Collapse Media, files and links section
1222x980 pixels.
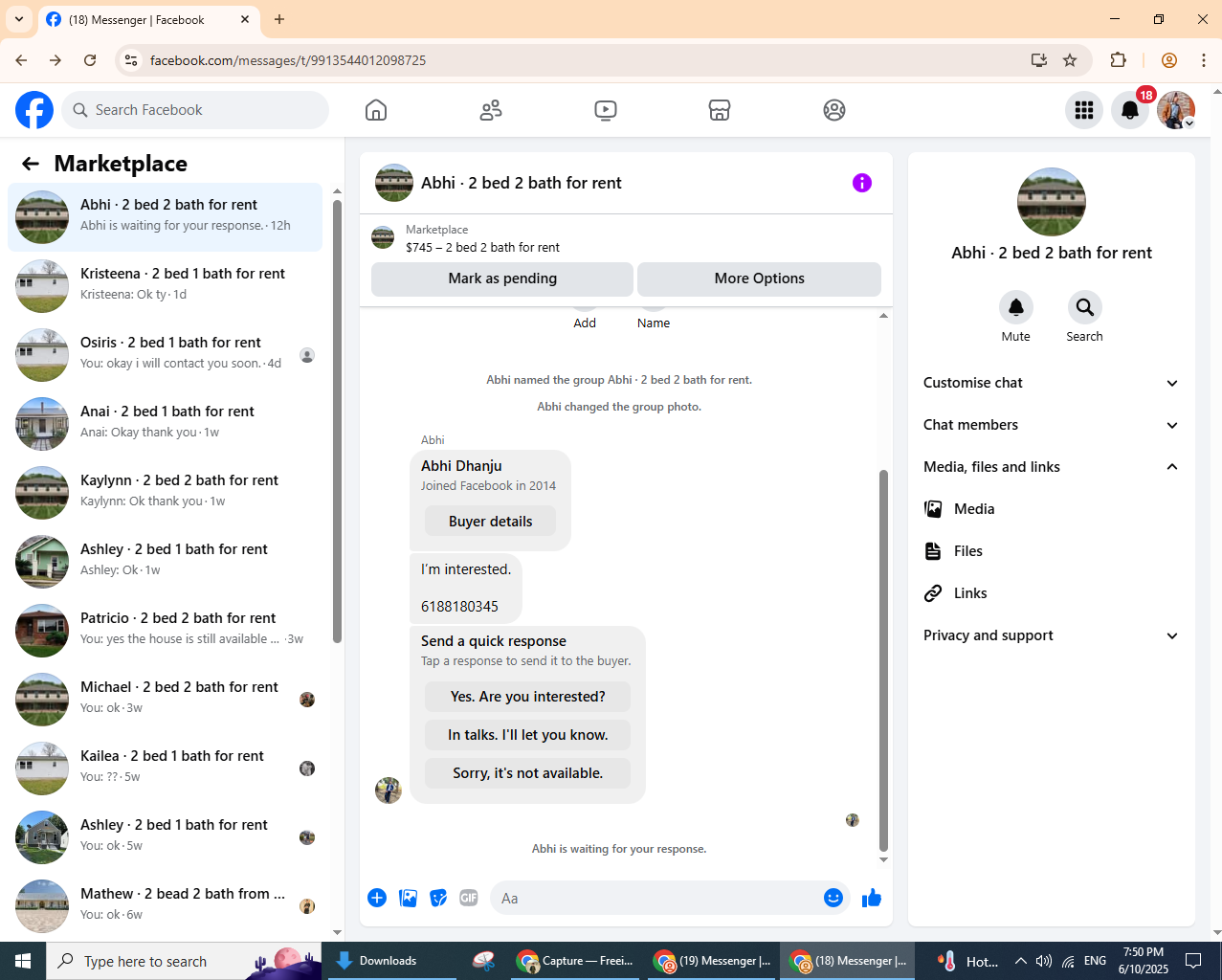[x=1052, y=467]
